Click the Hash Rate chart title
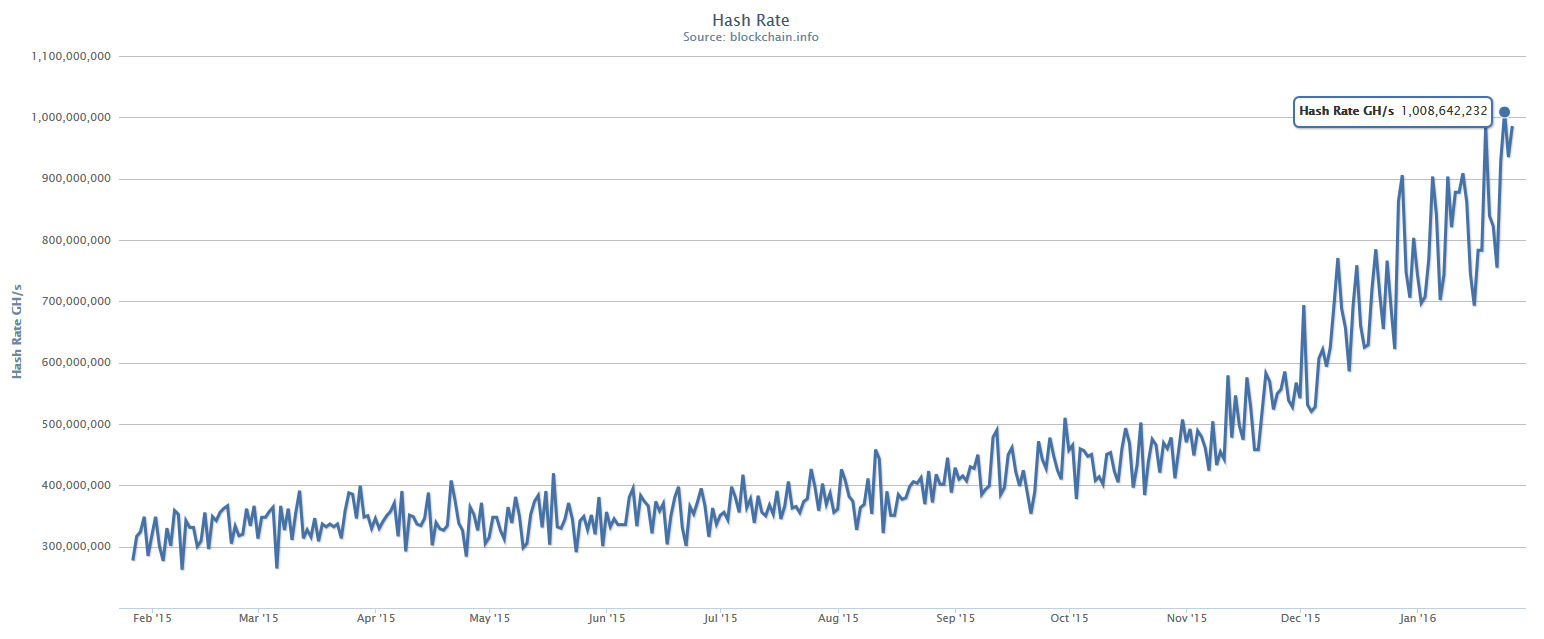The height and width of the screenshot is (639, 1544). coord(750,19)
